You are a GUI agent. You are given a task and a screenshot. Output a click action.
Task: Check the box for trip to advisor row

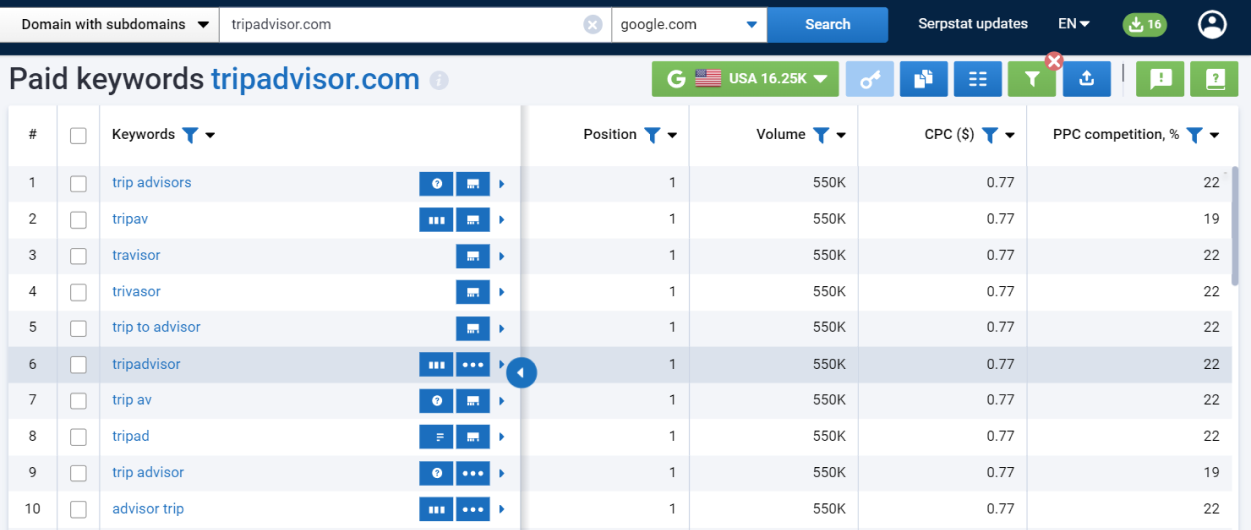point(78,328)
